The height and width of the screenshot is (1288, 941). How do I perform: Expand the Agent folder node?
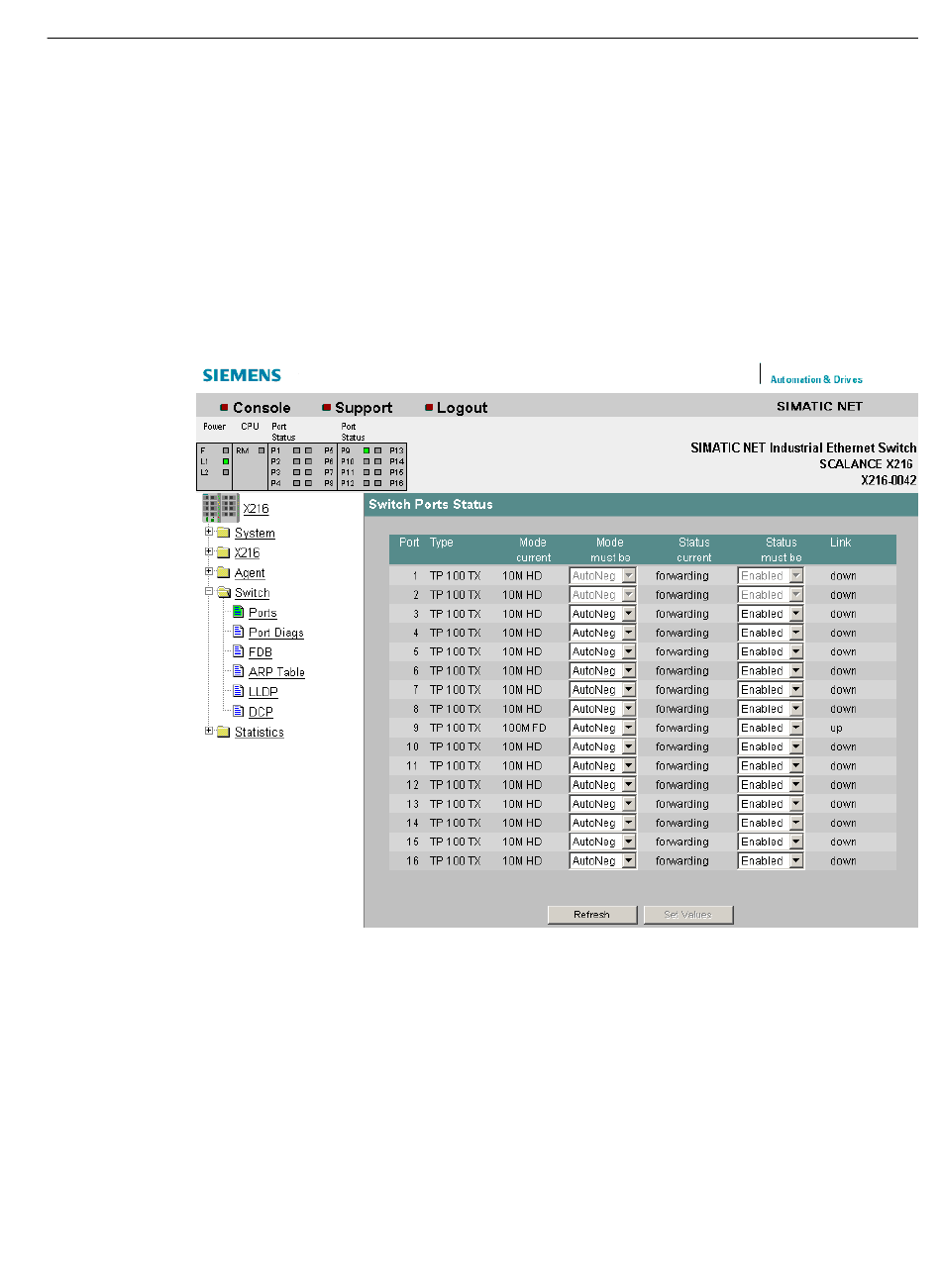pyautogui.click(x=209, y=572)
